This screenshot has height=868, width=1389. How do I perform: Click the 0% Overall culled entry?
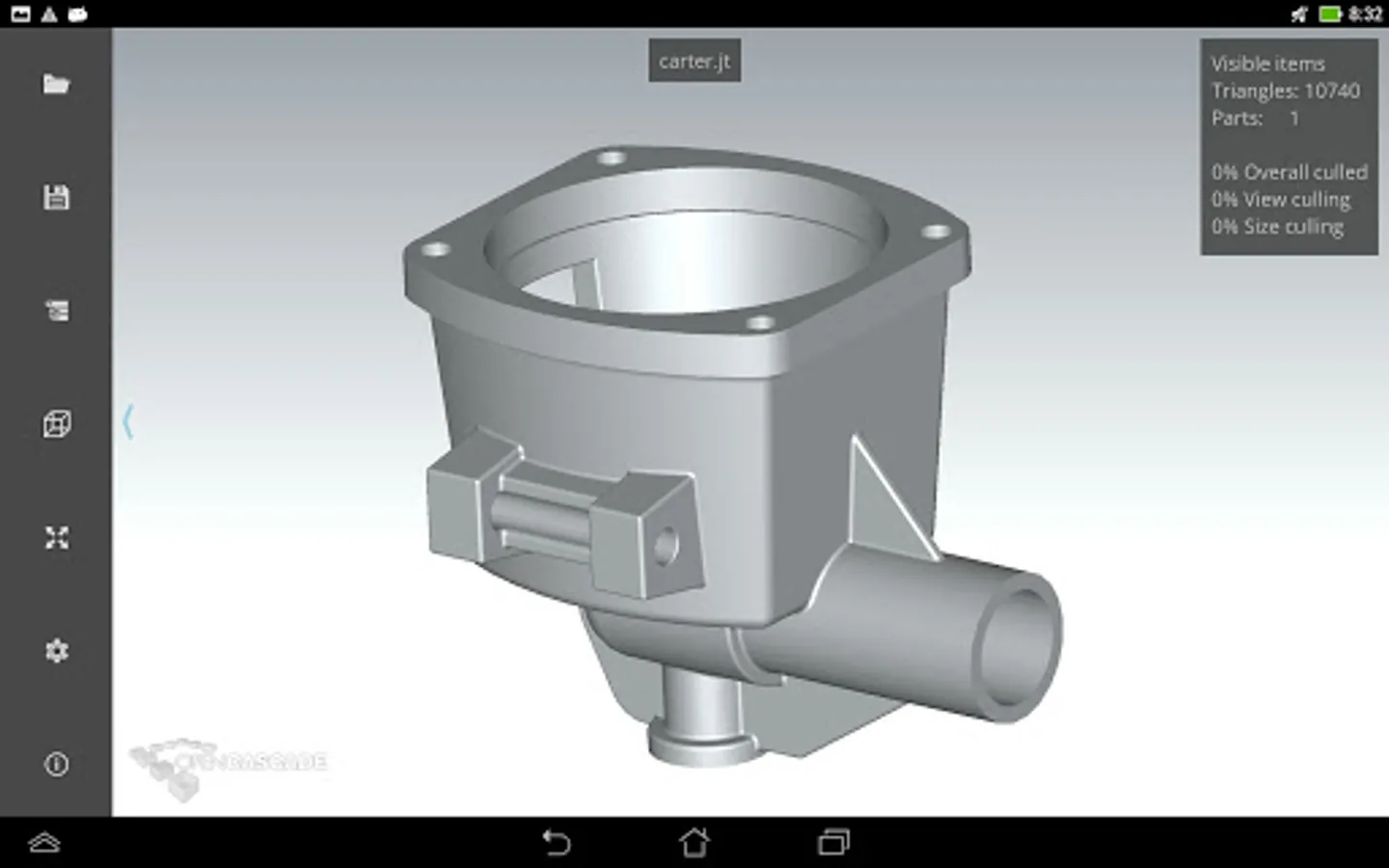click(x=1289, y=172)
